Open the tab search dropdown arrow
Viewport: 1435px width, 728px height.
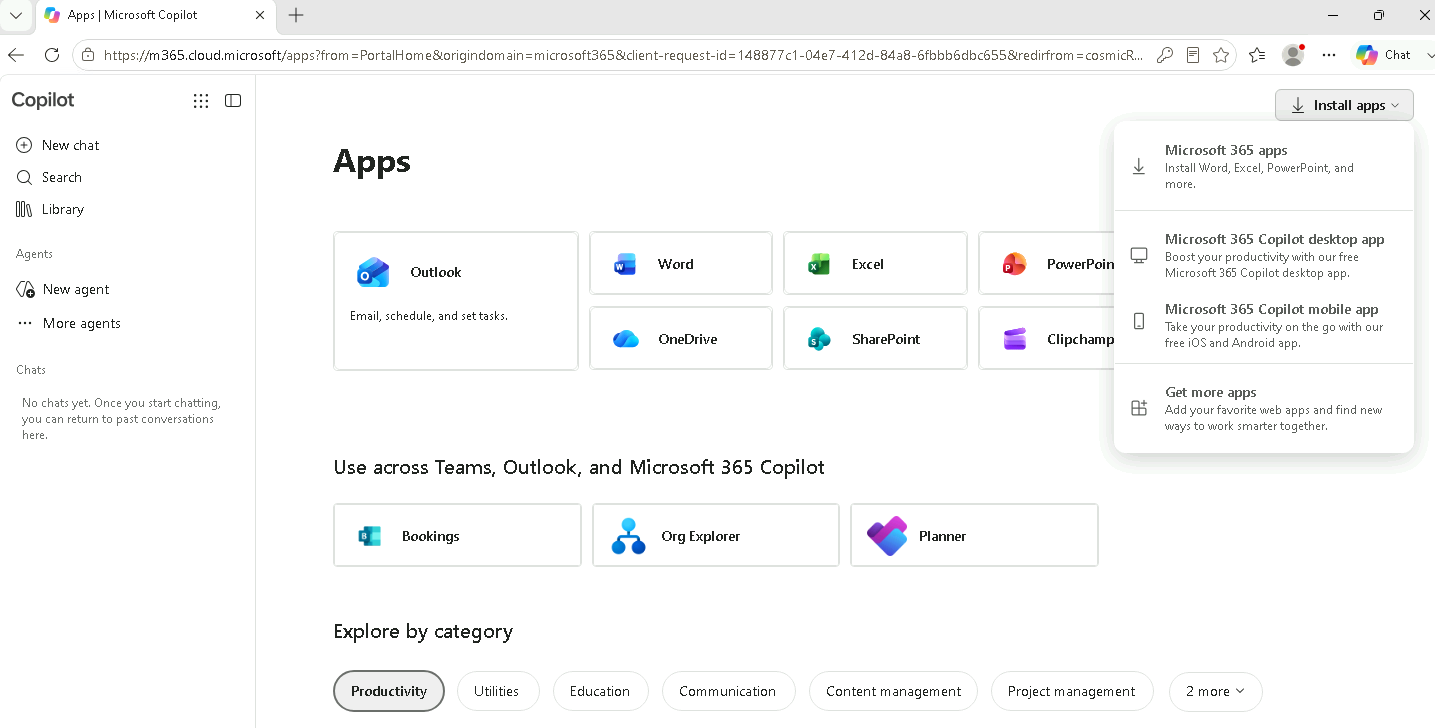16,15
